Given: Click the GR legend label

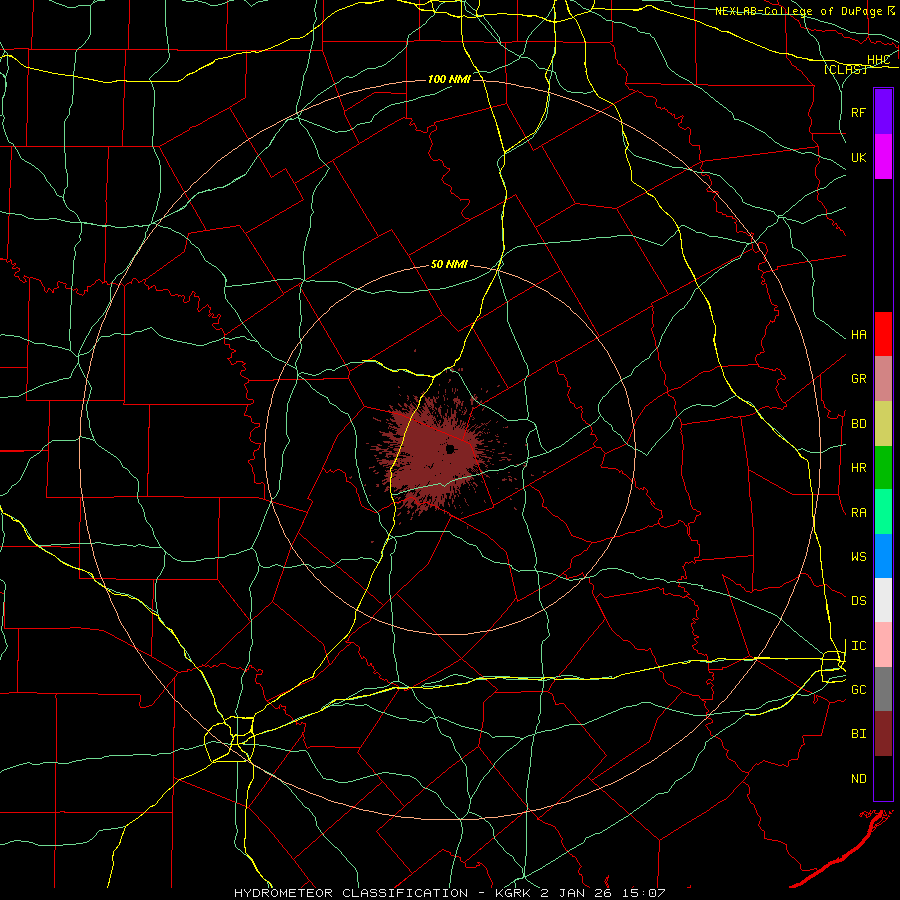Looking at the screenshot, I should (x=859, y=379).
